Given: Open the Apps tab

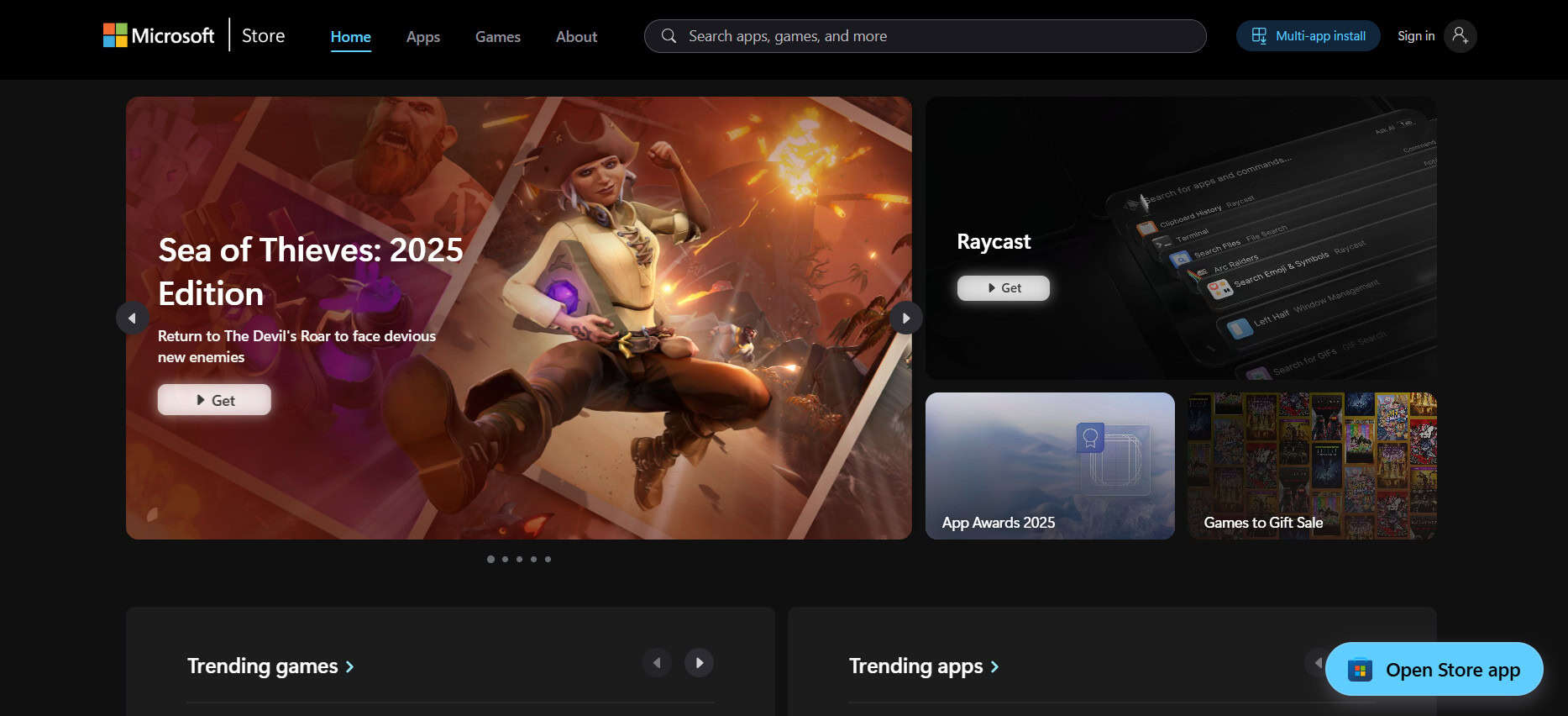Looking at the screenshot, I should (x=423, y=37).
